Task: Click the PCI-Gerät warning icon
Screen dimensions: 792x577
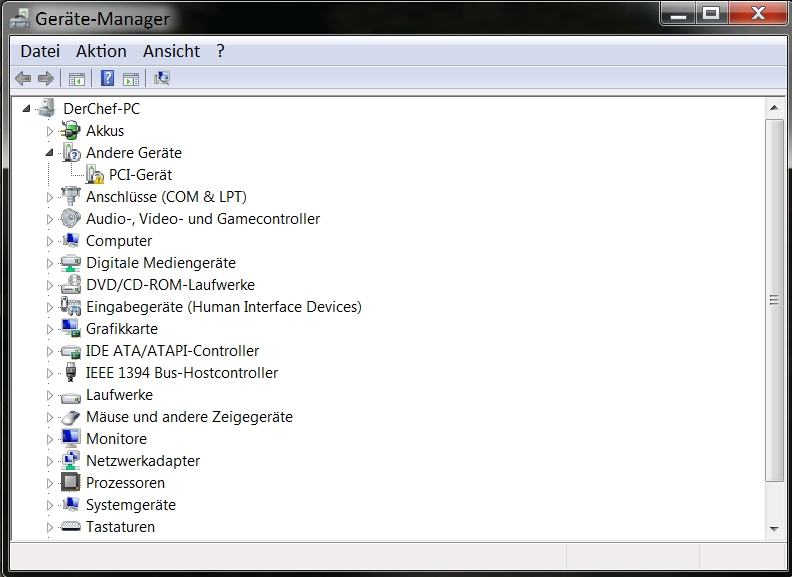Action: 94,174
